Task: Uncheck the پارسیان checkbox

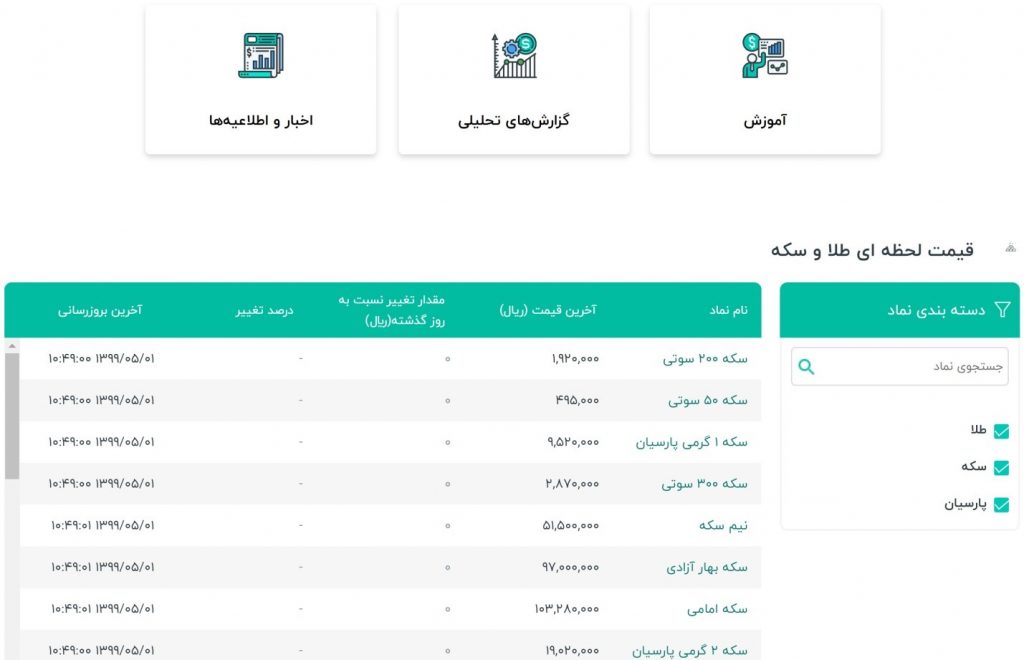Action: (1001, 505)
